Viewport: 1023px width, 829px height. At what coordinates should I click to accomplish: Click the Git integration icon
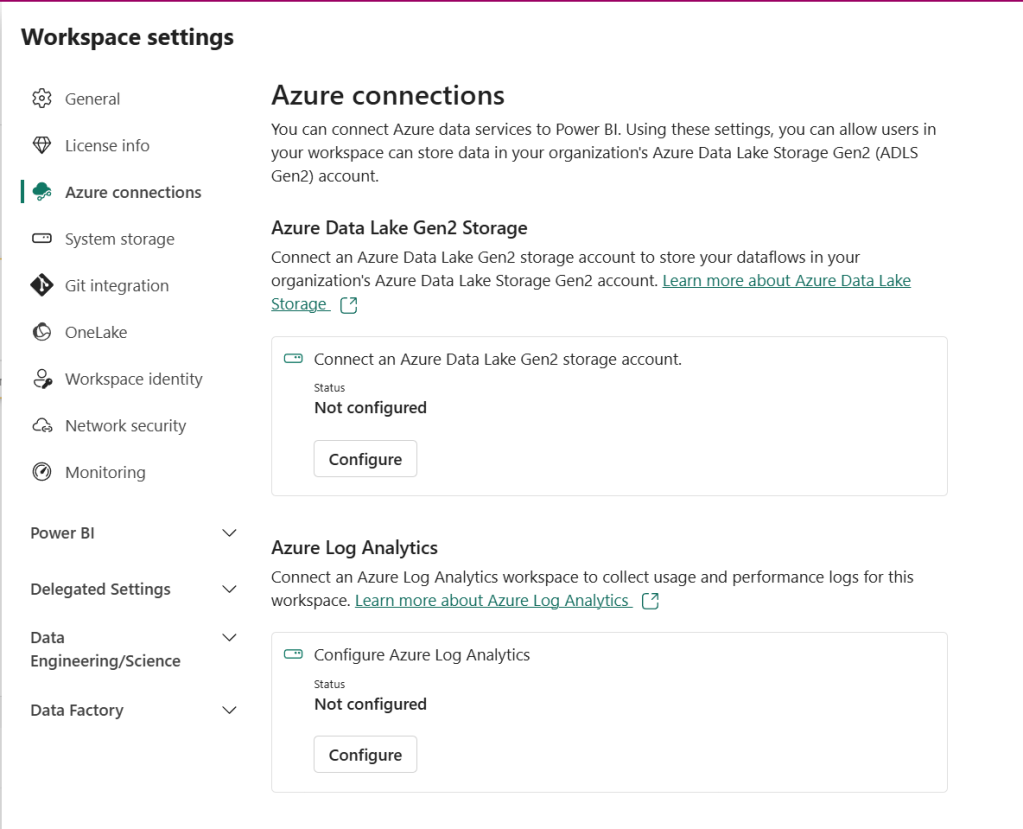(x=42, y=286)
